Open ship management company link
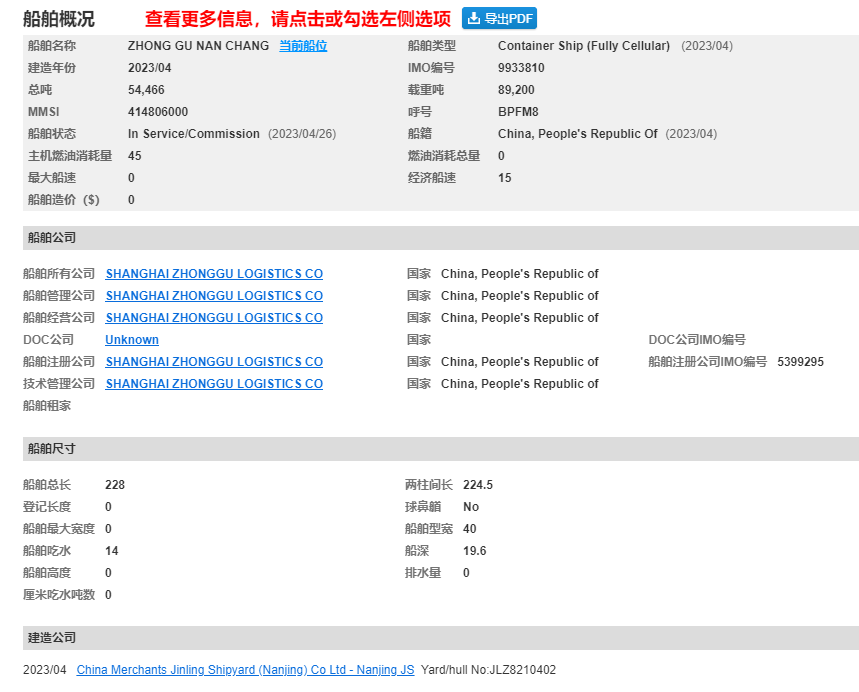Viewport: 859px width, 692px height. click(214, 296)
